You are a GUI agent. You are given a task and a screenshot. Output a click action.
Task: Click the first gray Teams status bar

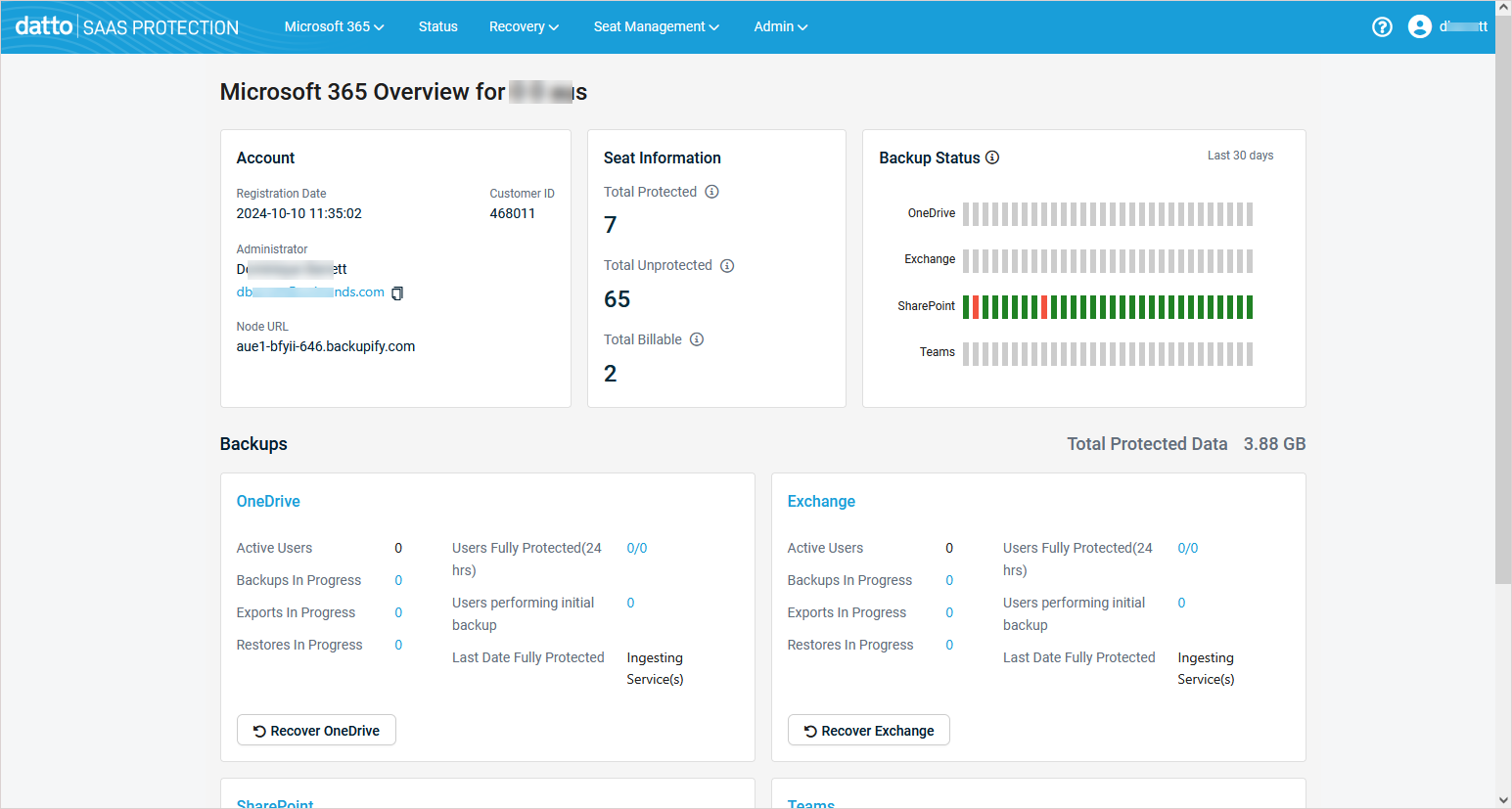(x=966, y=354)
